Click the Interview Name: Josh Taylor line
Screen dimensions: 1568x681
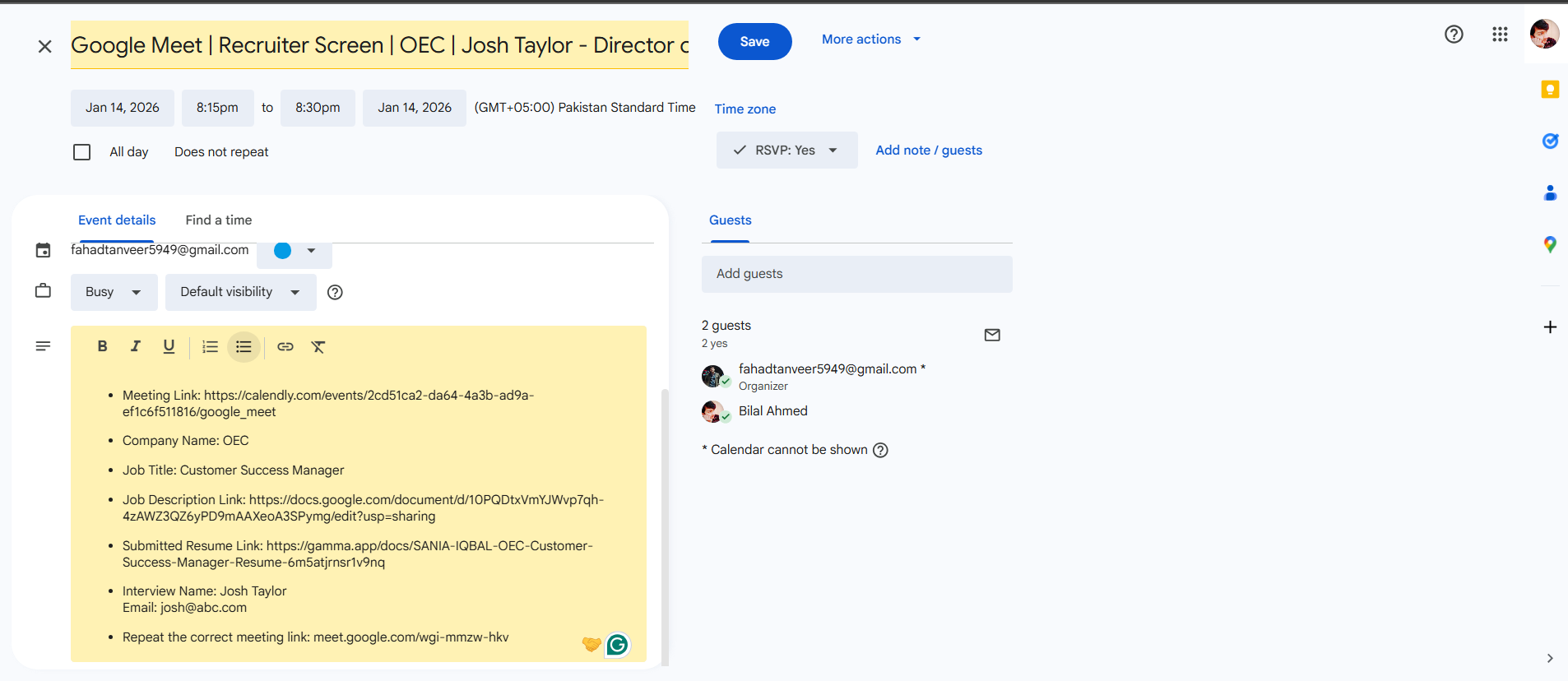click(204, 591)
